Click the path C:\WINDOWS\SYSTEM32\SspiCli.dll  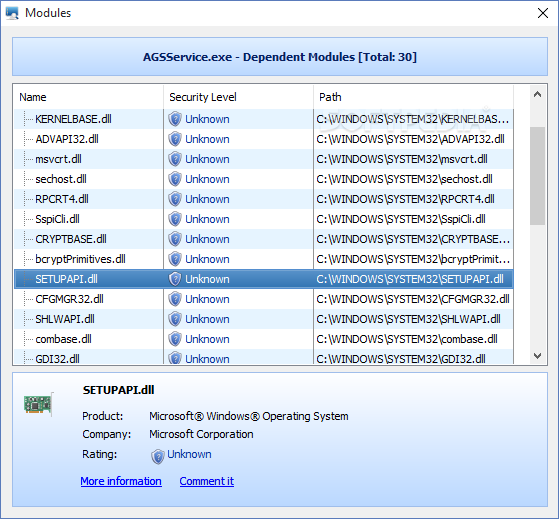tap(401, 219)
